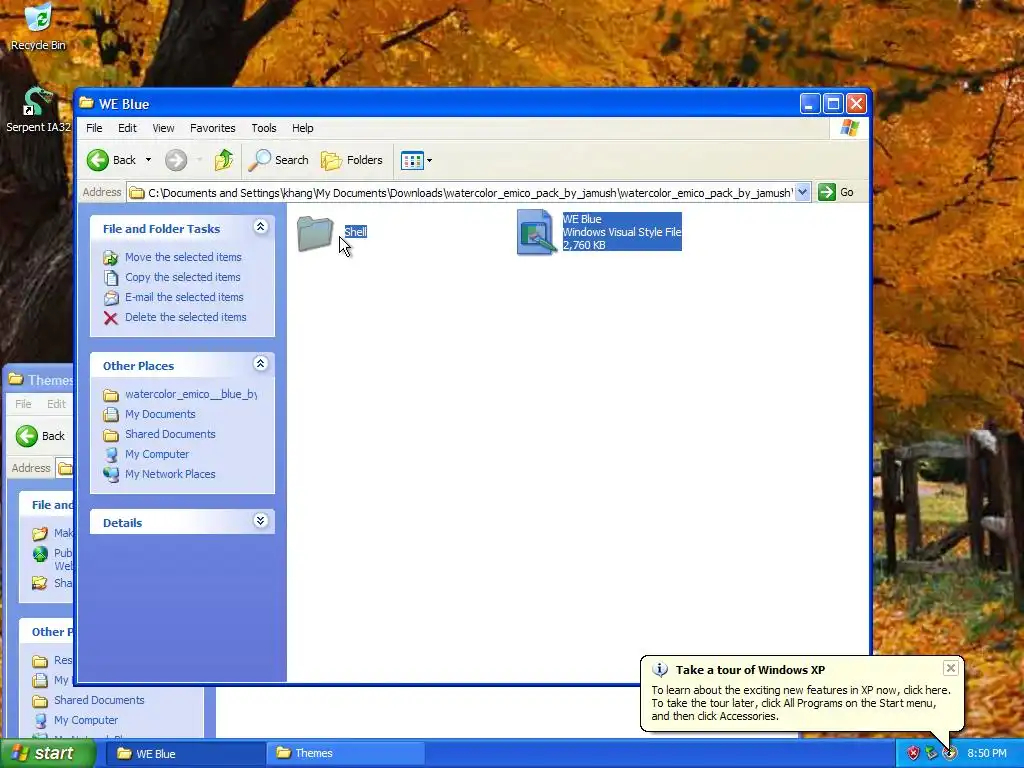Click the Themes window title bar
Screen dimensions: 1024x768
tap(39, 380)
